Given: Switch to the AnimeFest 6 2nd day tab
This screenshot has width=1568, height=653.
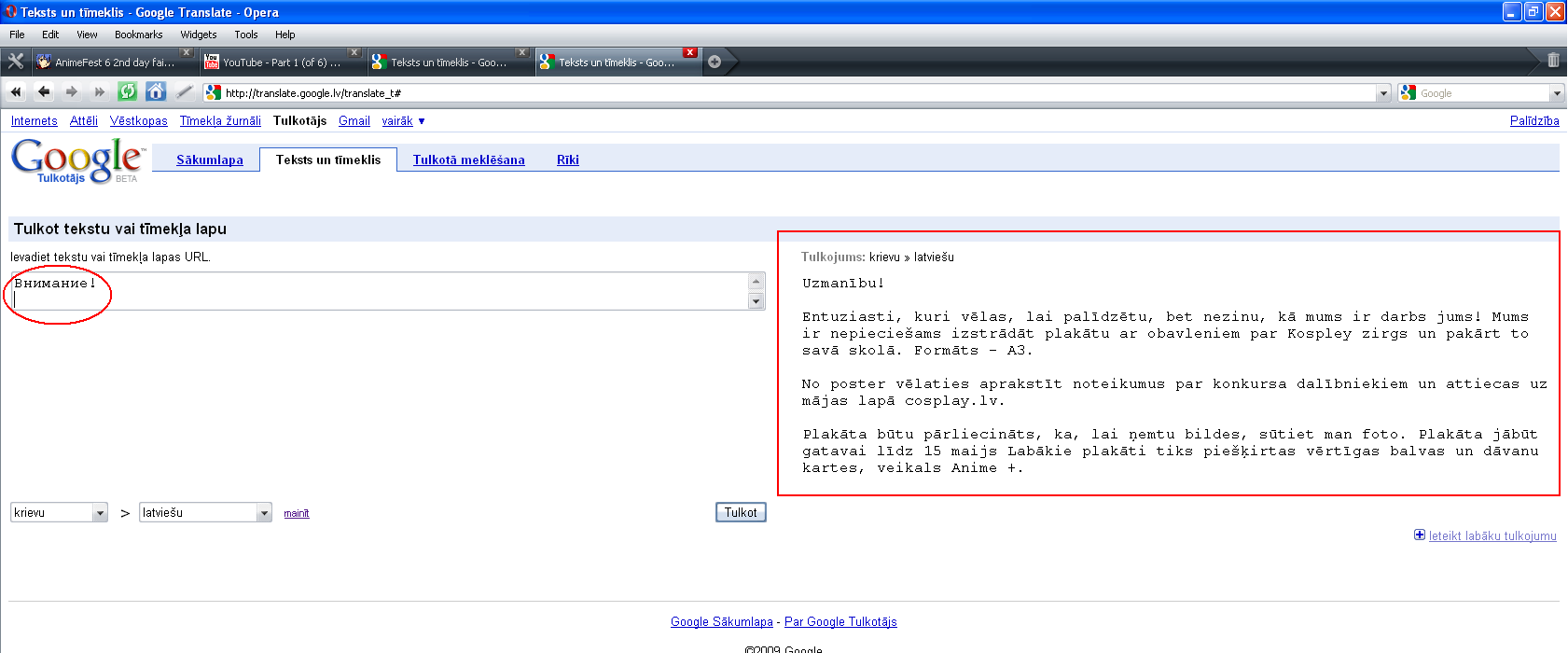Looking at the screenshot, I should pos(114,62).
